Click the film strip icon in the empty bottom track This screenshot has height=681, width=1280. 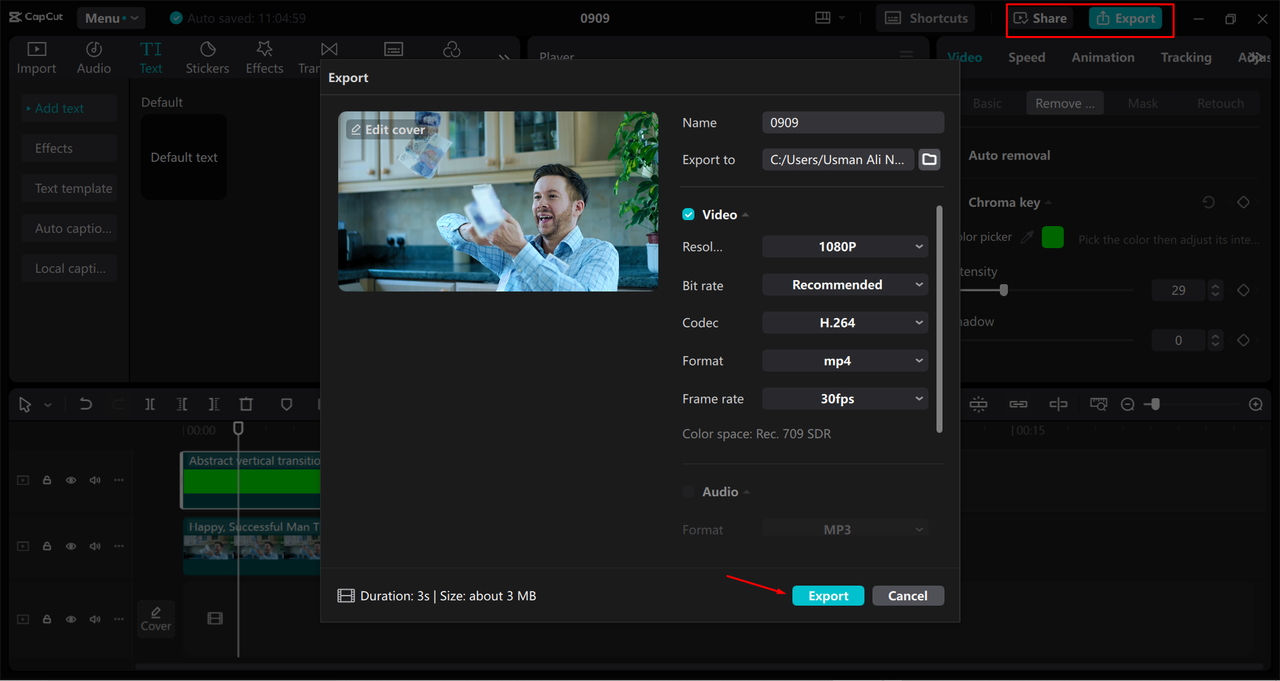point(215,619)
